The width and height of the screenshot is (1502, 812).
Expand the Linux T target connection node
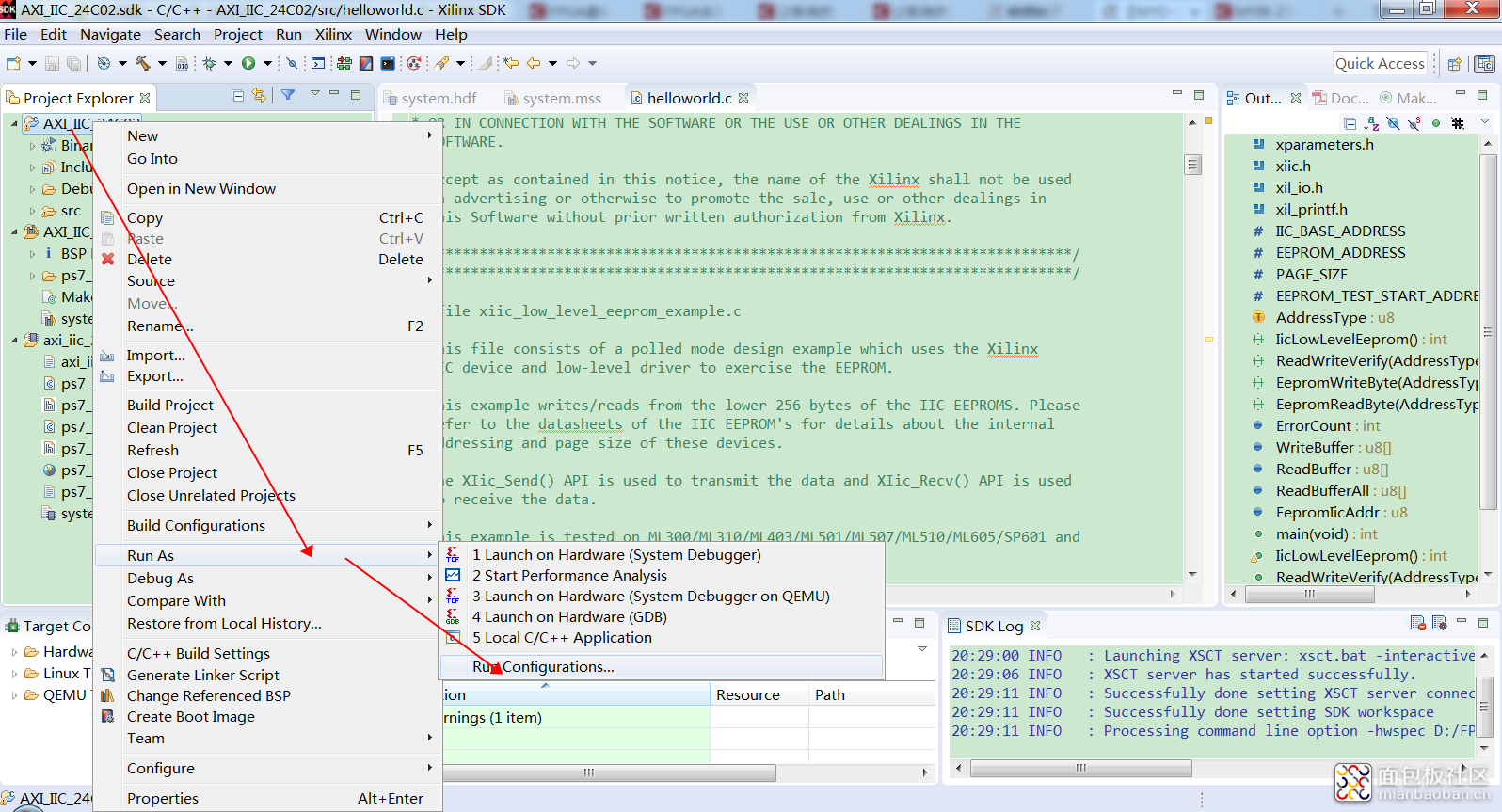click(x=14, y=674)
